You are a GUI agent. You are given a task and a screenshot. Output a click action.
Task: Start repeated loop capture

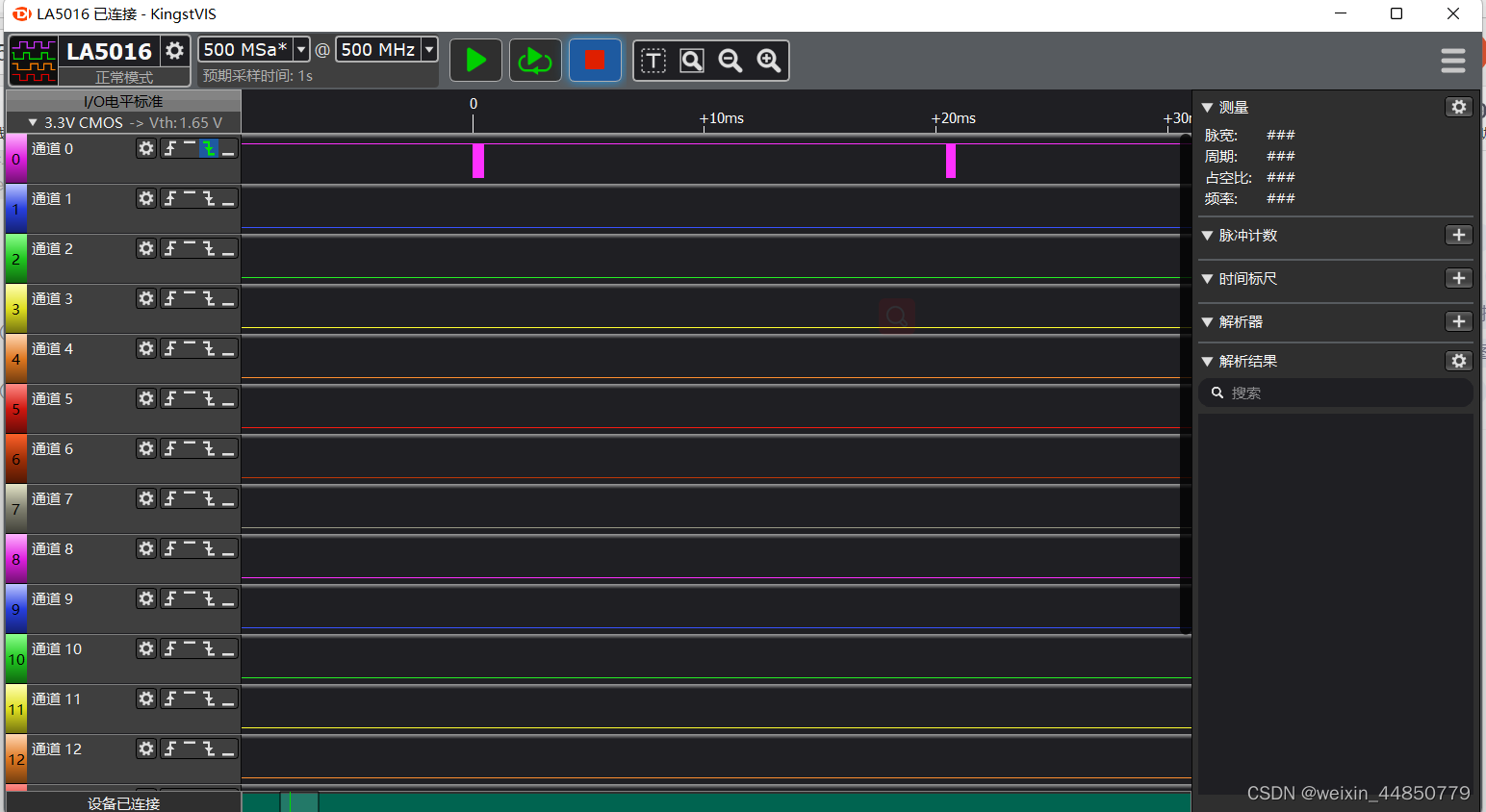[x=535, y=61]
